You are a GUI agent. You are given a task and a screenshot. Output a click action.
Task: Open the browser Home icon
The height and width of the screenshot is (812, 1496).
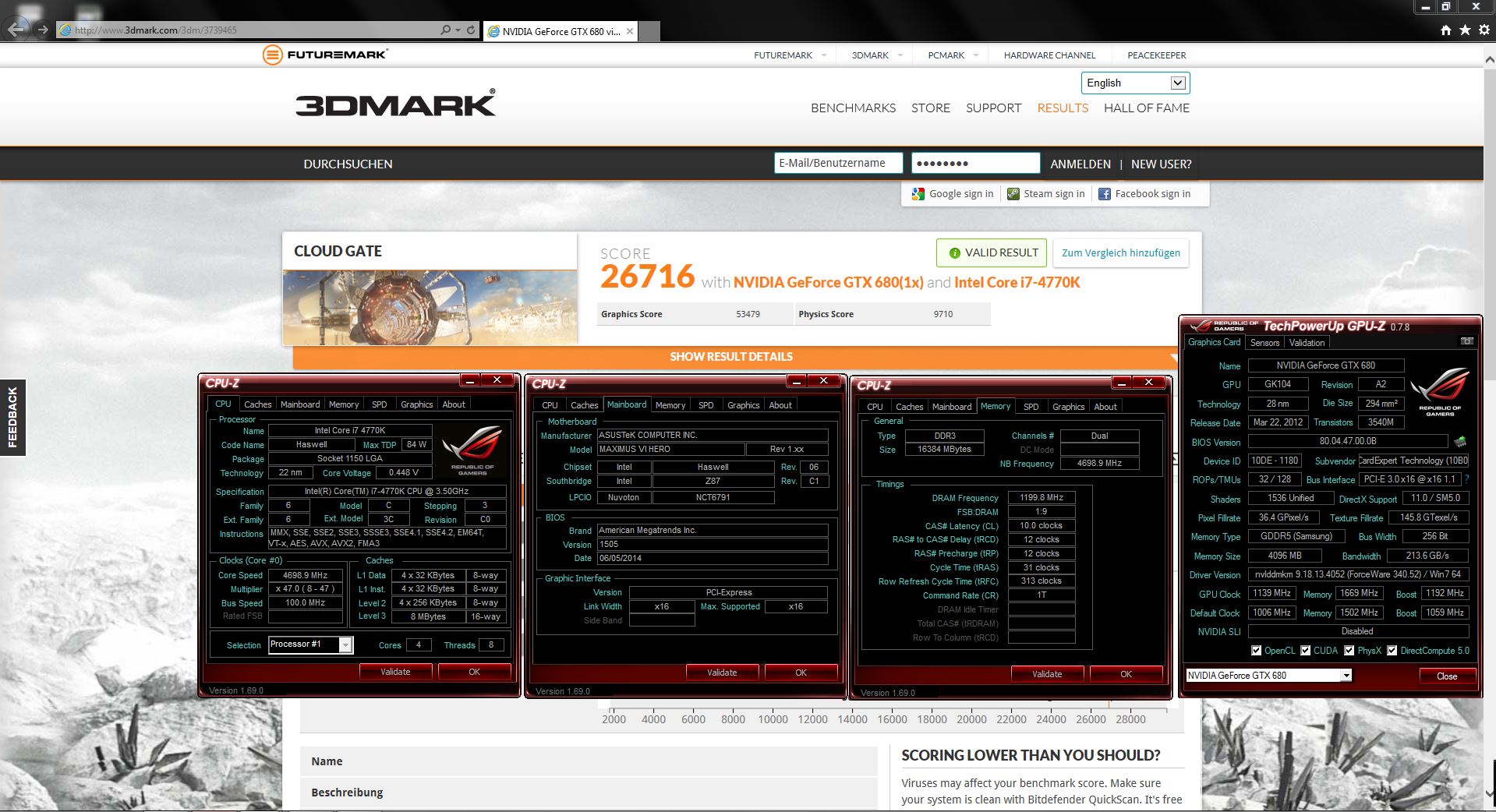[1446, 30]
